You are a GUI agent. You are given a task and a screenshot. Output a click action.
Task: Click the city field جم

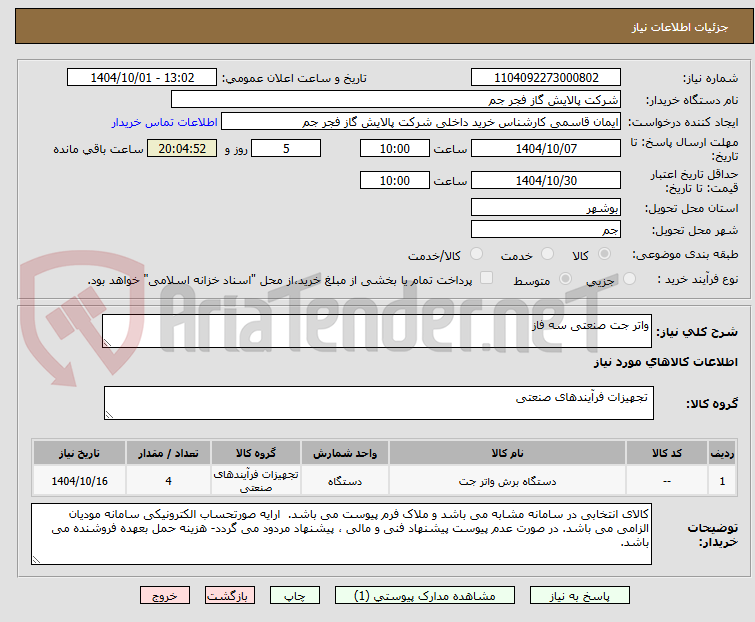click(x=546, y=230)
